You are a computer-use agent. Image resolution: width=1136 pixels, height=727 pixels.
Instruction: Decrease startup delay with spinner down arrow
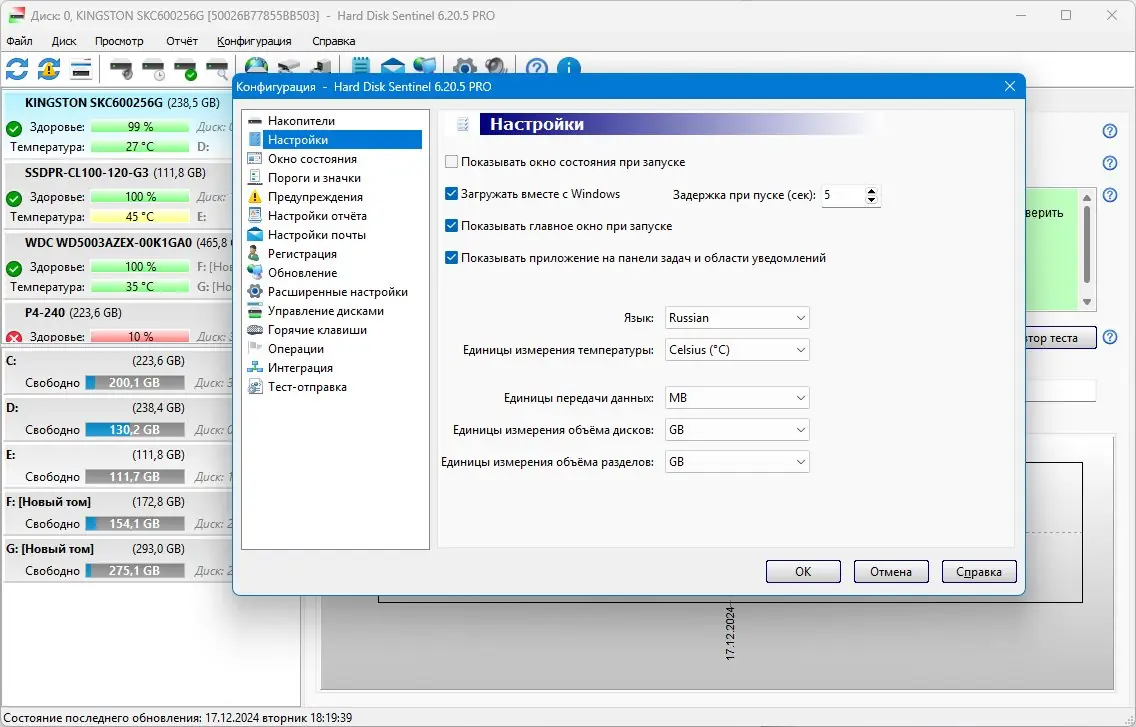pos(872,200)
